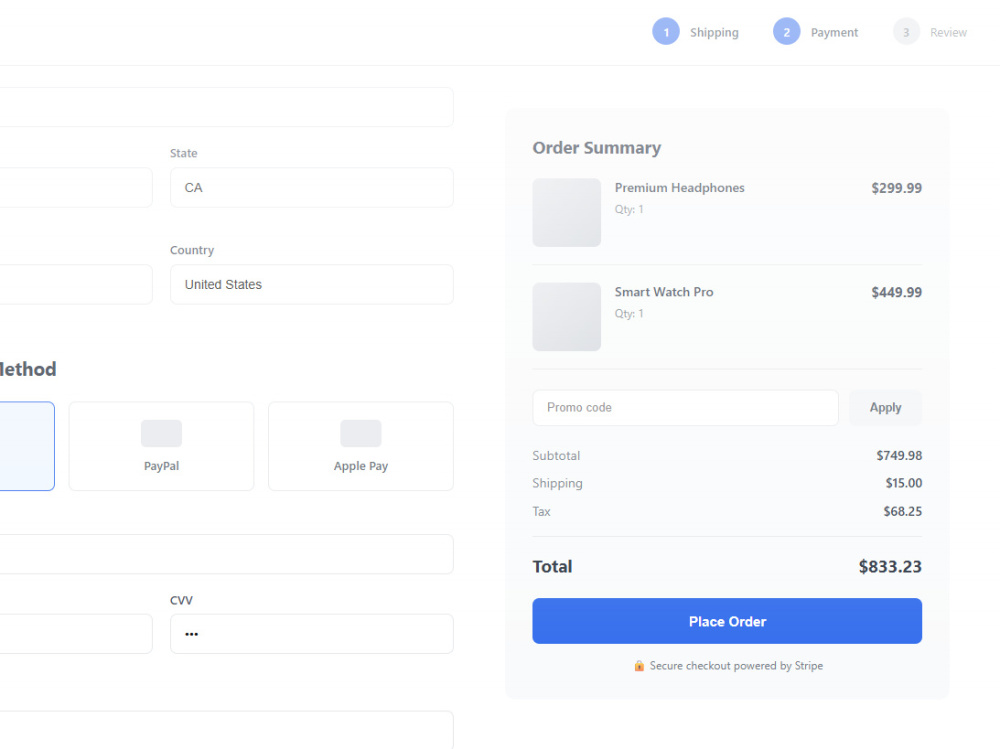Image resolution: width=1000 pixels, height=749 pixels.
Task: Click the Secure checkout powered by Stripe text
Action: (736, 666)
